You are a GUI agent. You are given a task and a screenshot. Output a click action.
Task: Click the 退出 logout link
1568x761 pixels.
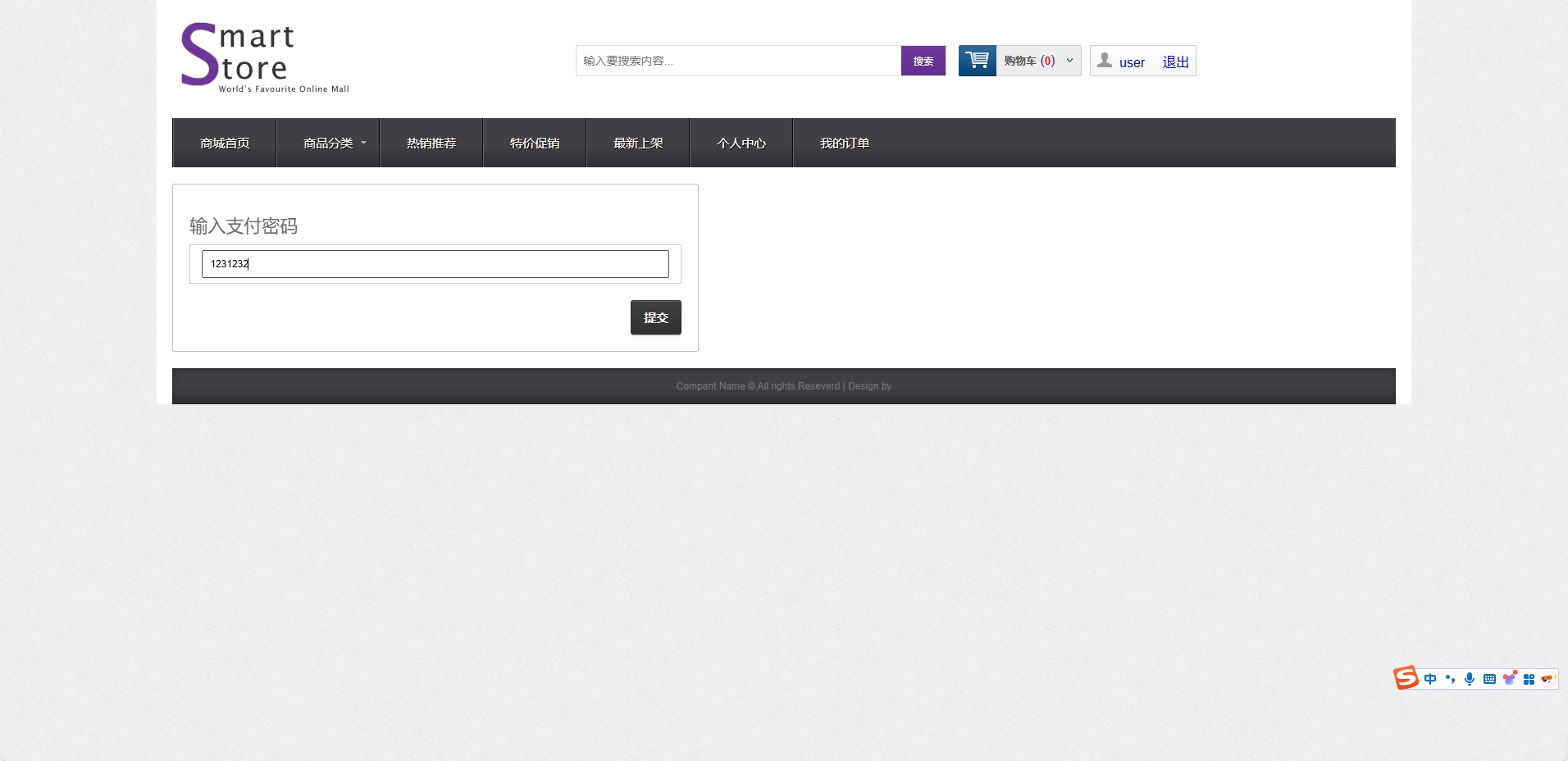[1175, 62]
